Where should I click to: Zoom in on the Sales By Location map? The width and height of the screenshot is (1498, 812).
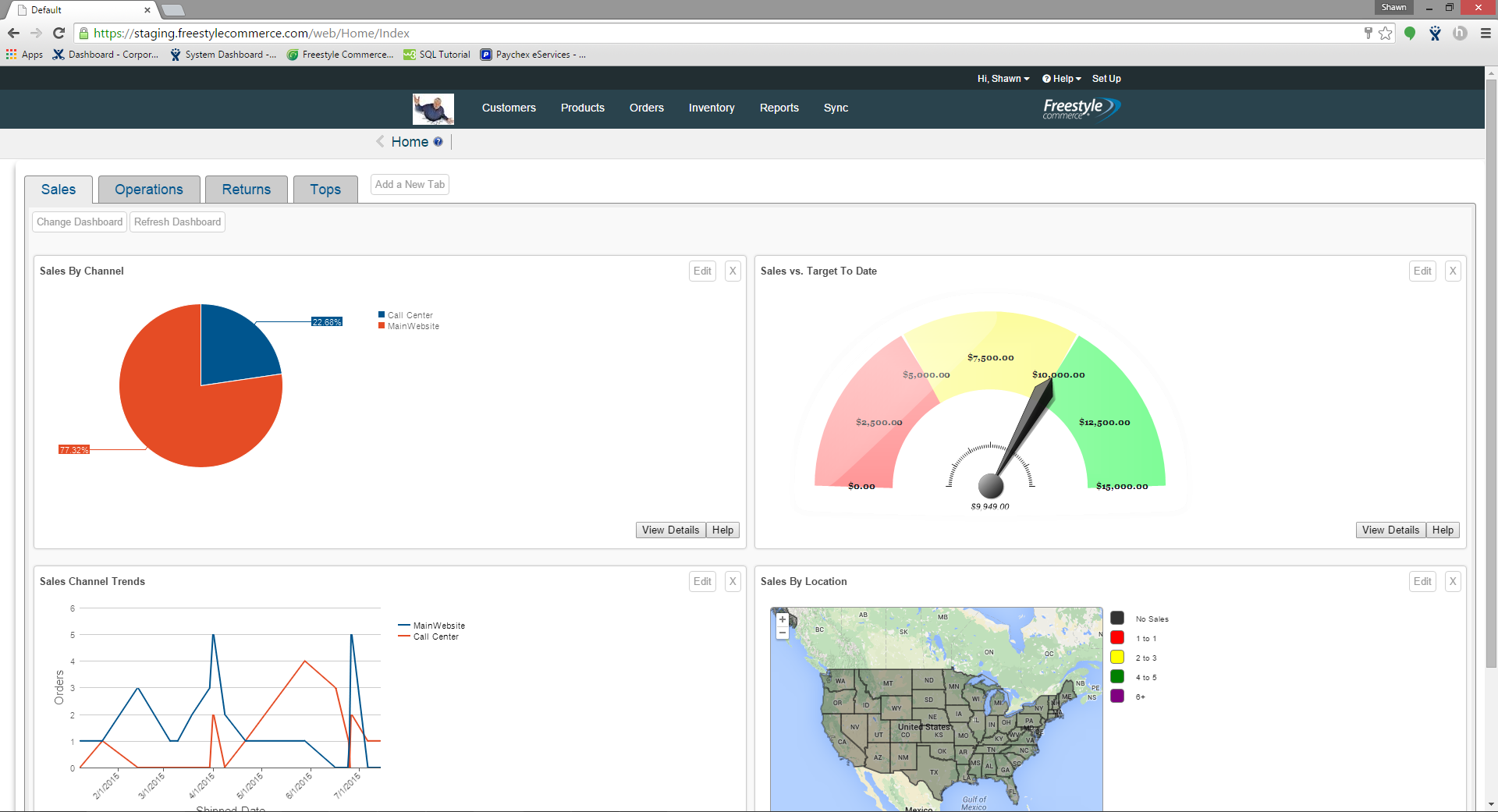tap(783, 619)
